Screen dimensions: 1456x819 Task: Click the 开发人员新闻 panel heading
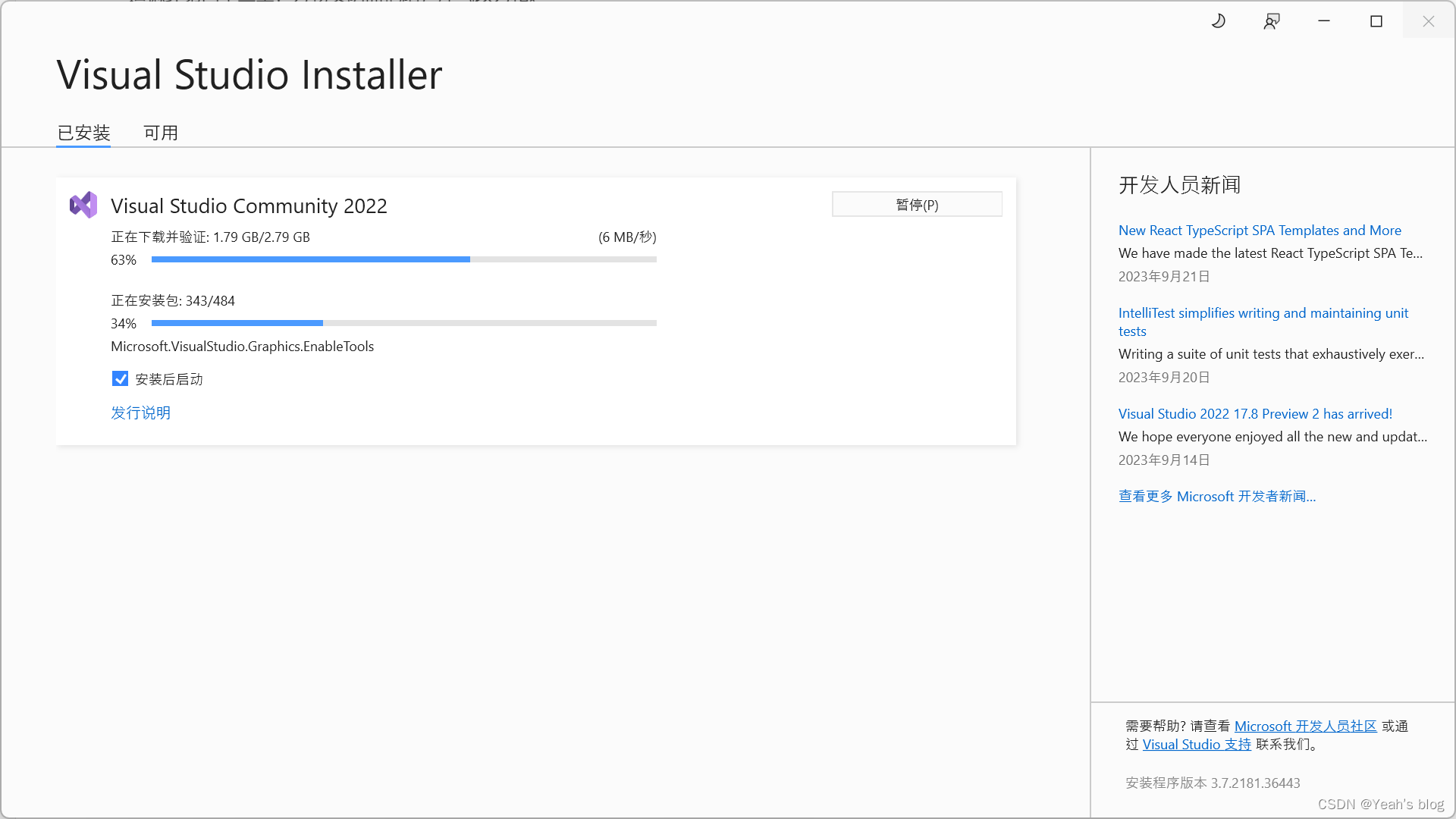point(1179,185)
